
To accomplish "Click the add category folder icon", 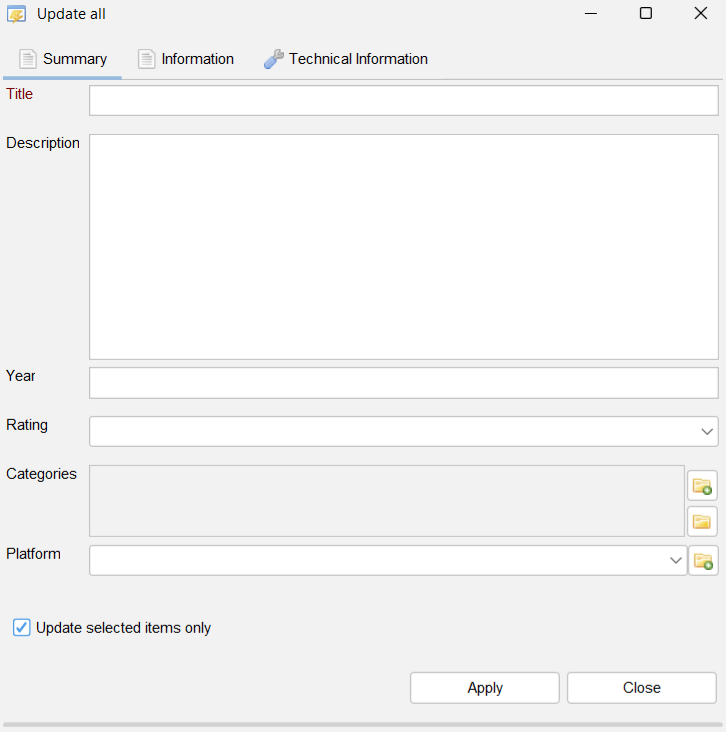I will click(x=702, y=486).
